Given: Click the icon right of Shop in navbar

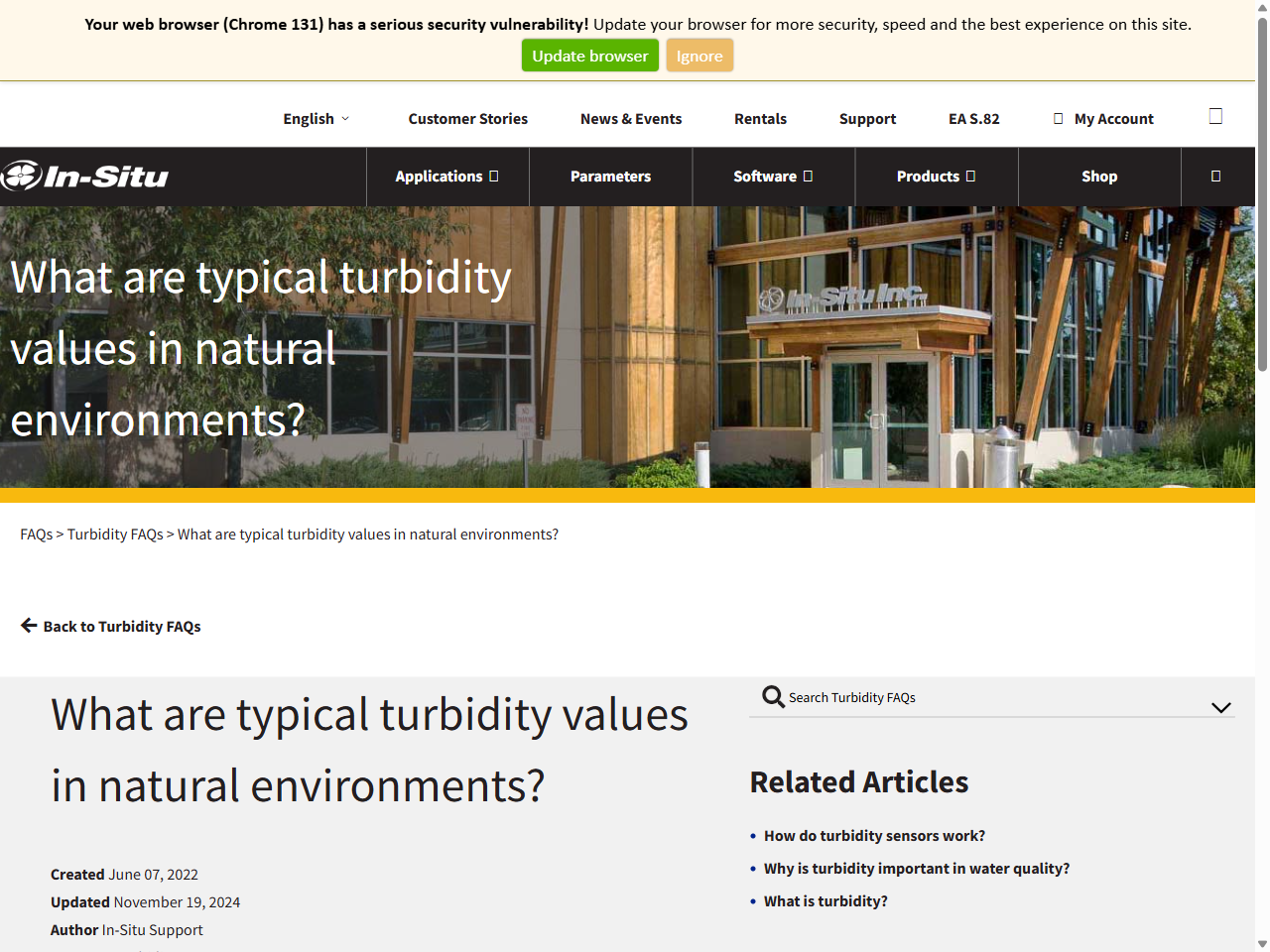Looking at the screenshot, I should (1215, 177).
